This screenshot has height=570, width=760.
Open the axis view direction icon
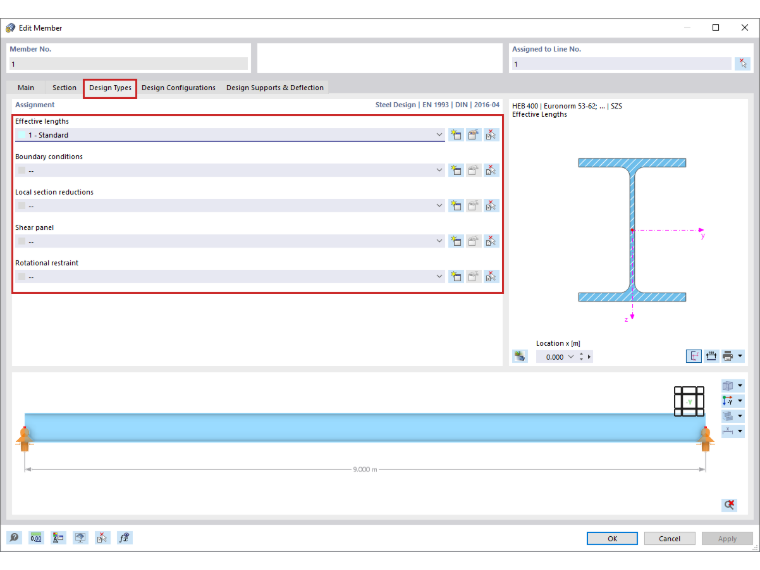(728, 401)
